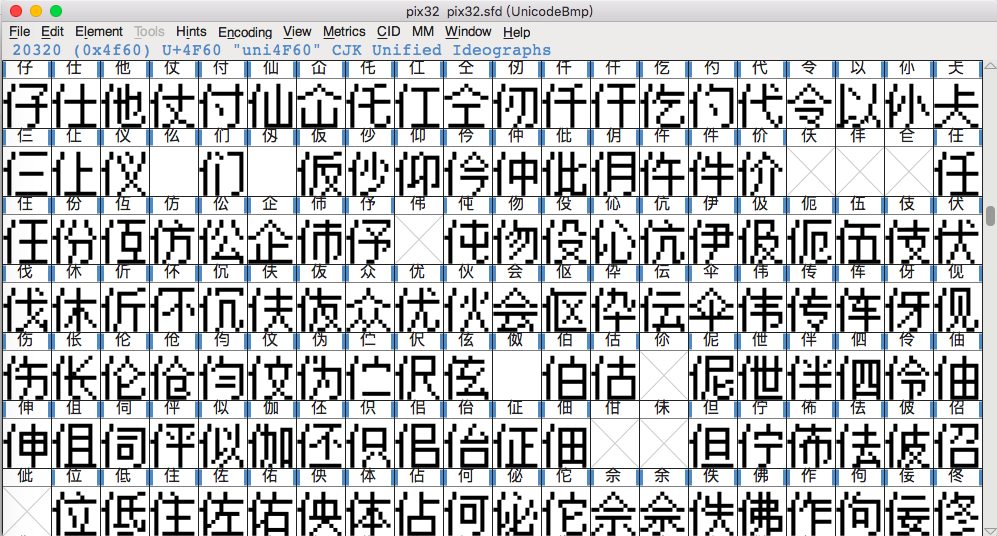Open the CID menu
Image resolution: width=997 pixels, height=536 pixels.
tap(388, 32)
